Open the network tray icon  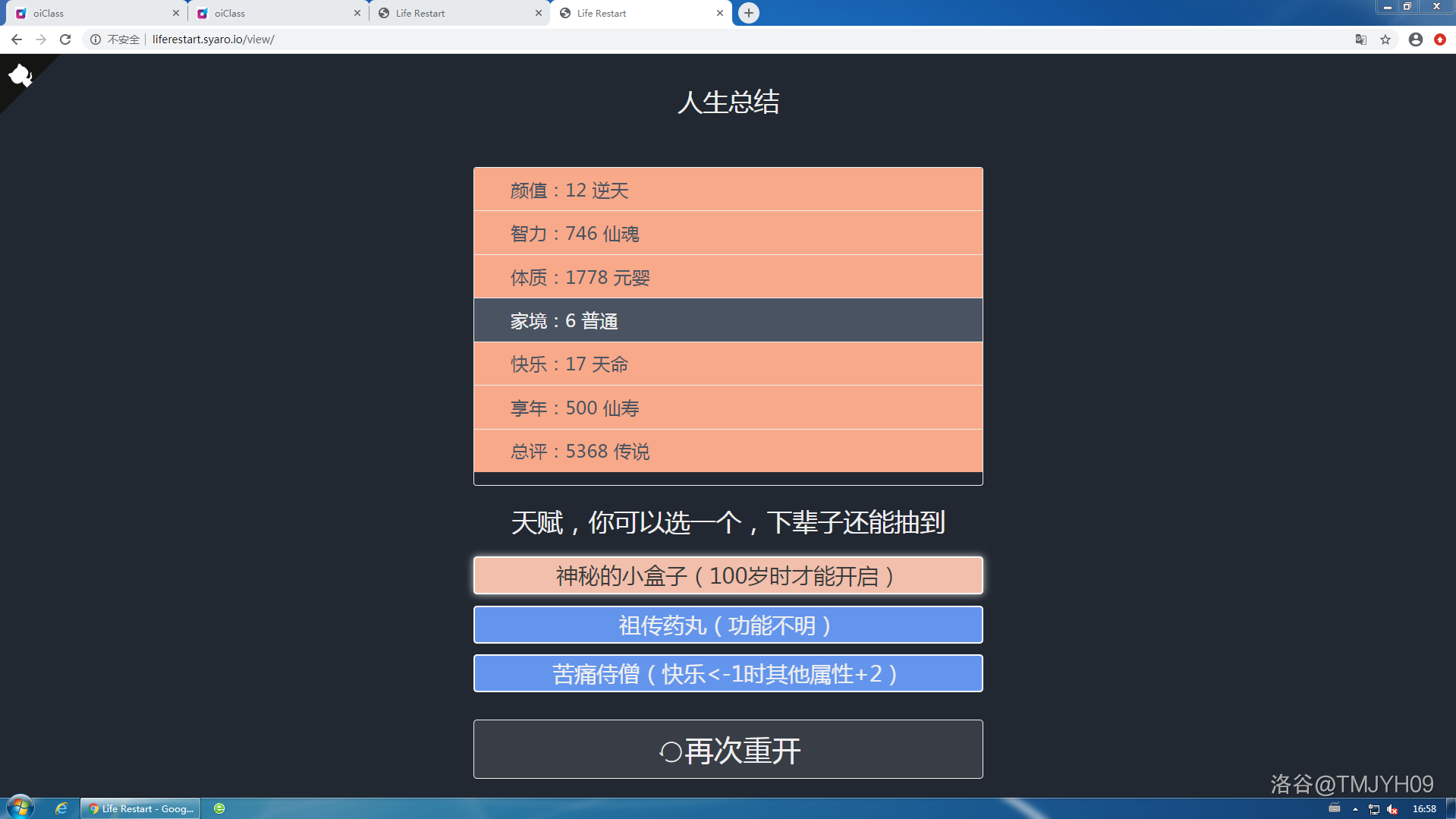(1374, 809)
